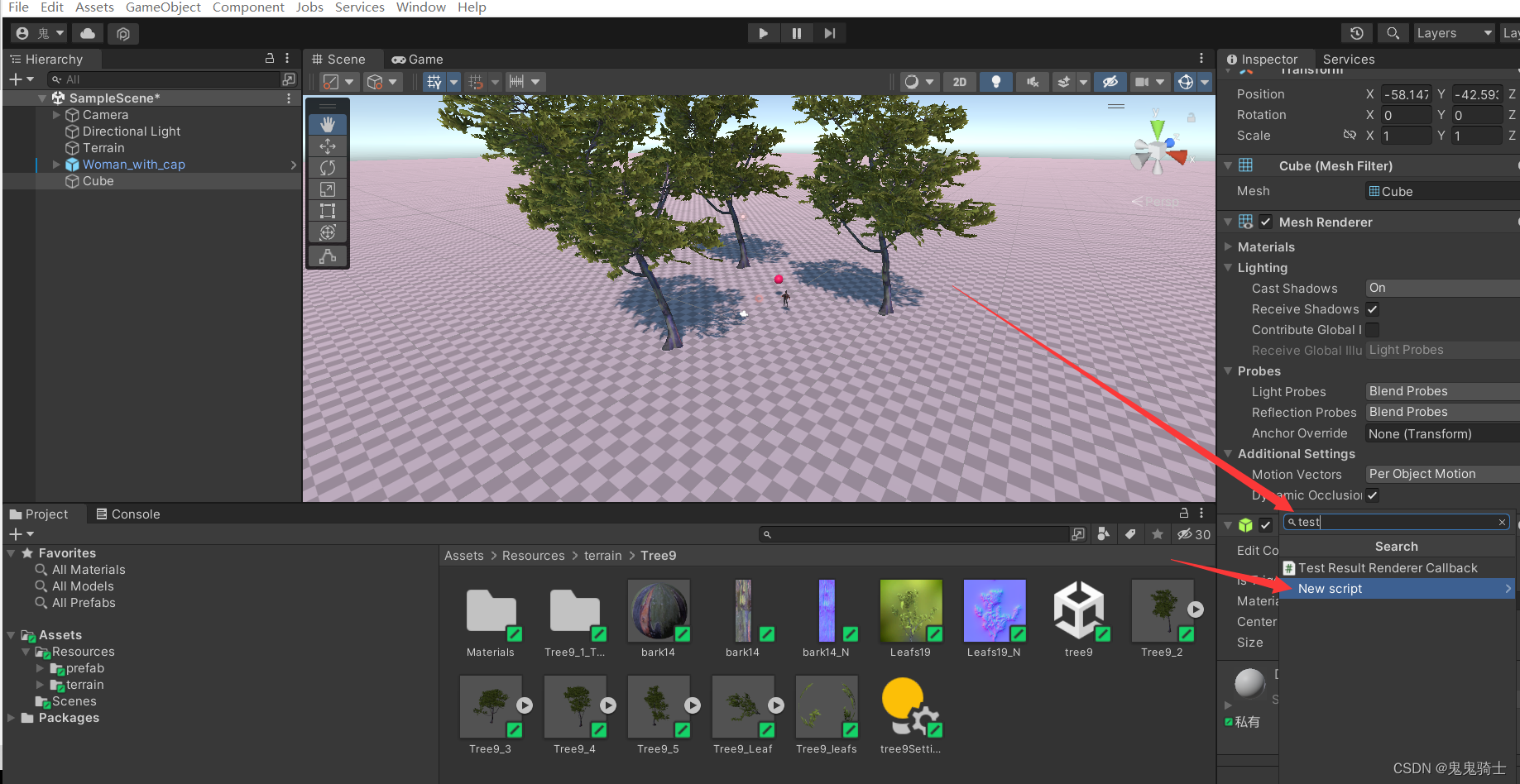Viewport: 1520px width, 784px height.
Task: Toggle scene lighting bulb icon
Action: click(x=996, y=82)
